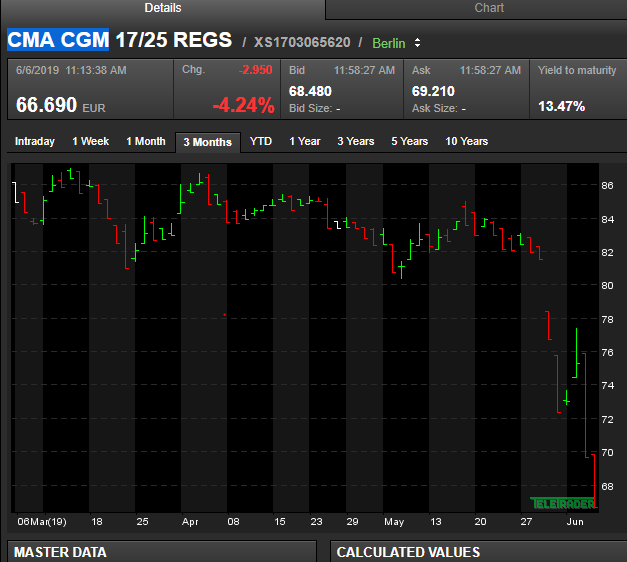Click the Yield to maturity label
The image size is (627, 562).
pos(577,70)
